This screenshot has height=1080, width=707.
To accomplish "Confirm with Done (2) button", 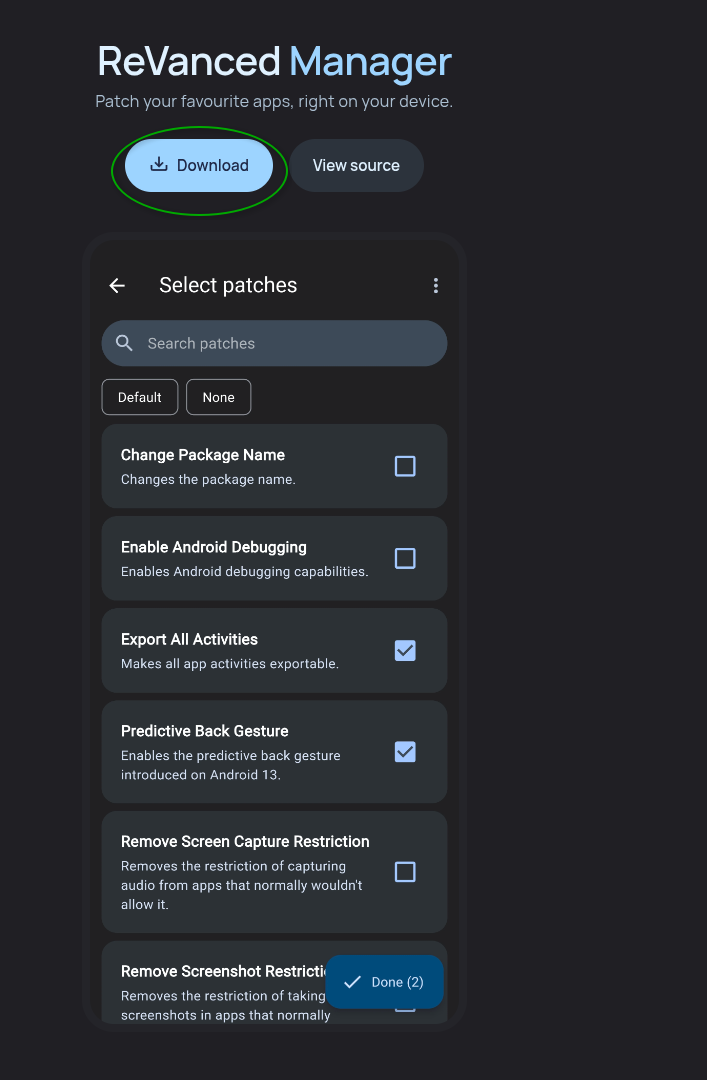I will [385, 982].
